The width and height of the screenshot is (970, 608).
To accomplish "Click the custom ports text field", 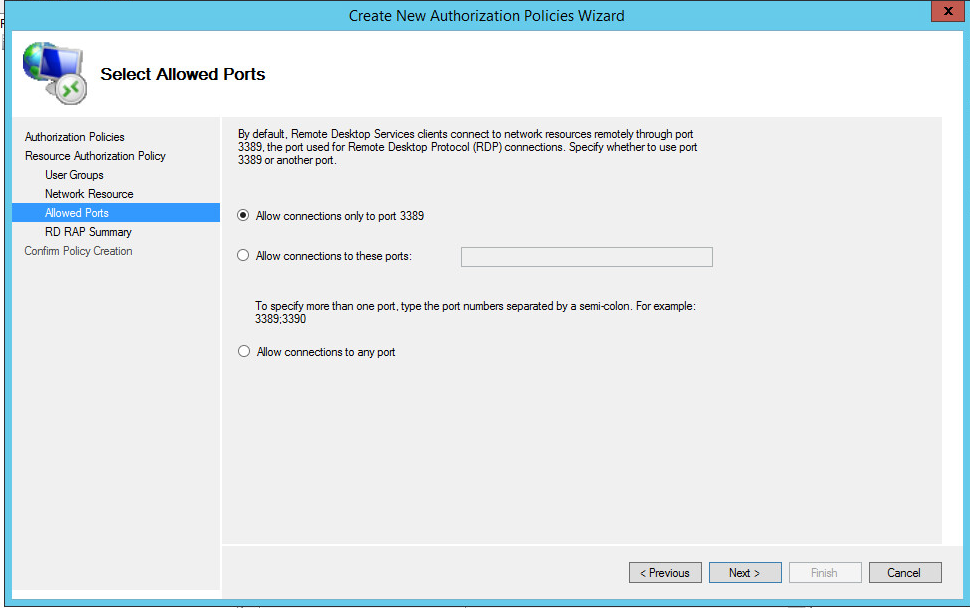I will point(586,257).
